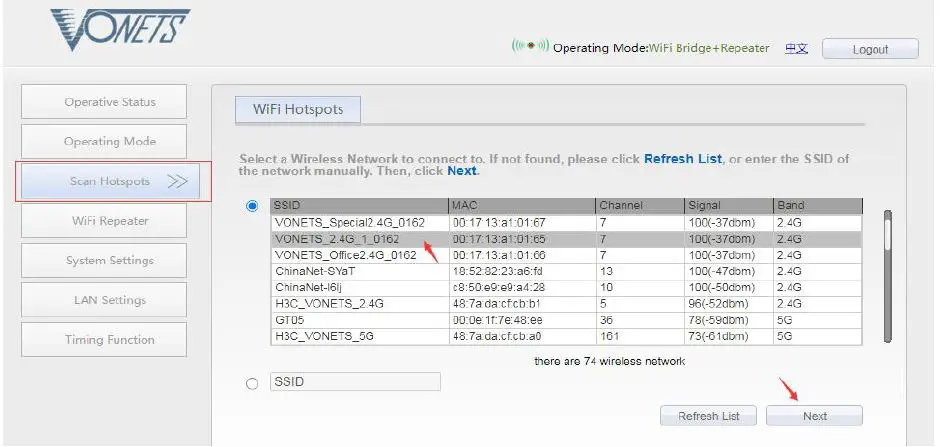This screenshot has width=940, height=447.
Task: Click MAC address c8:50:e9:e9:a4:28
Action: pyautogui.click(x=499, y=288)
